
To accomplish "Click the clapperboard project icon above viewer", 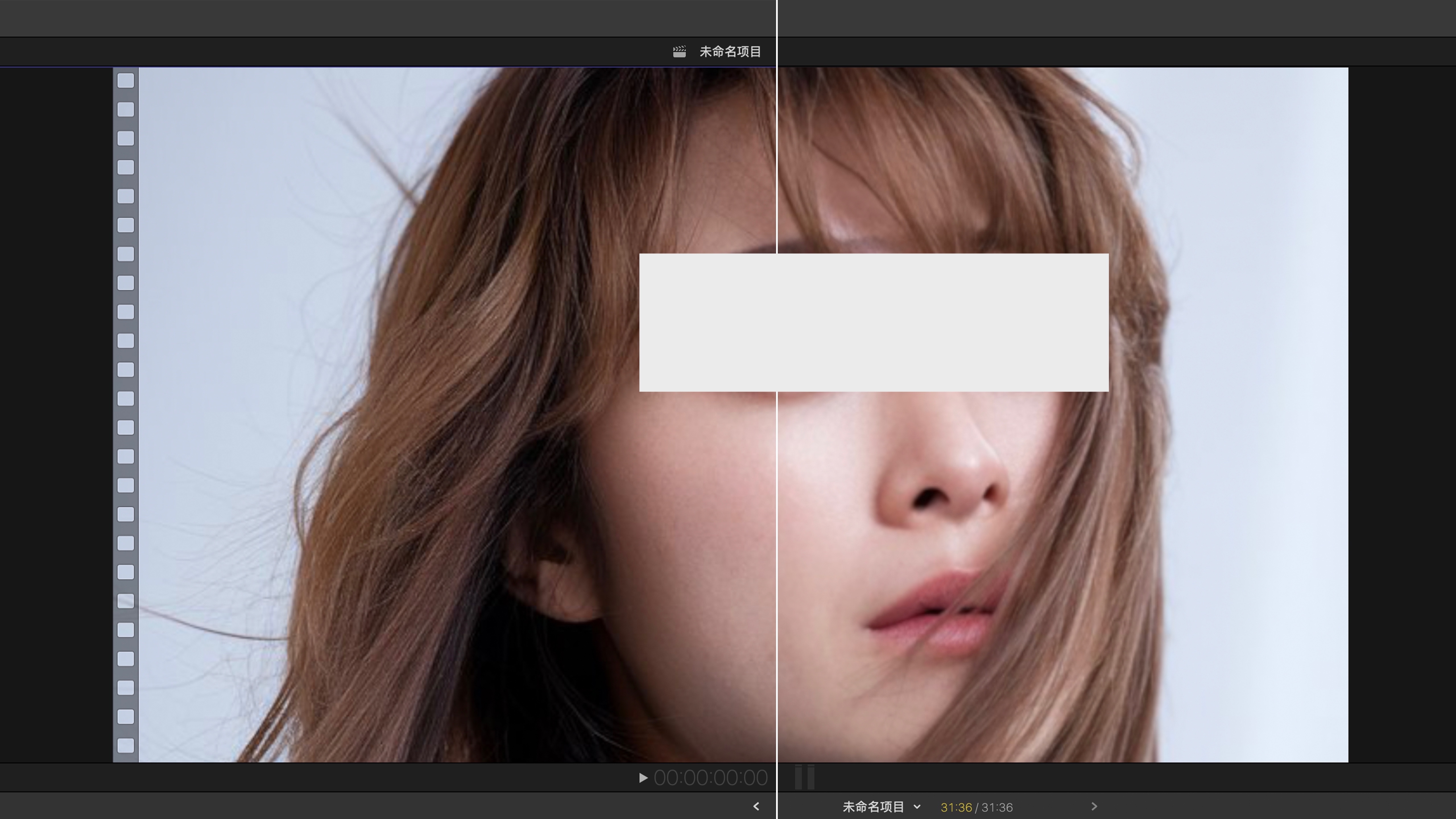I will pyautogui.click(x=679, y=52).
